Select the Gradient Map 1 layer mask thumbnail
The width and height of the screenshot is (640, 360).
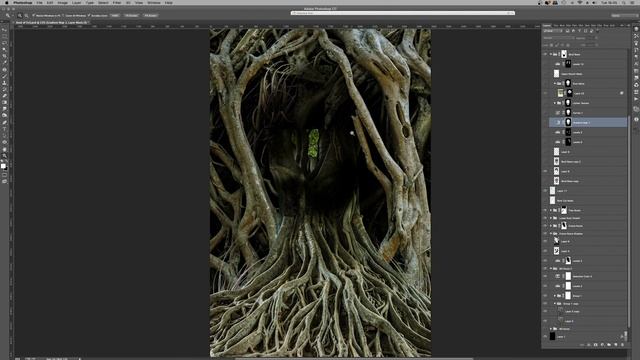coord(568,122)
